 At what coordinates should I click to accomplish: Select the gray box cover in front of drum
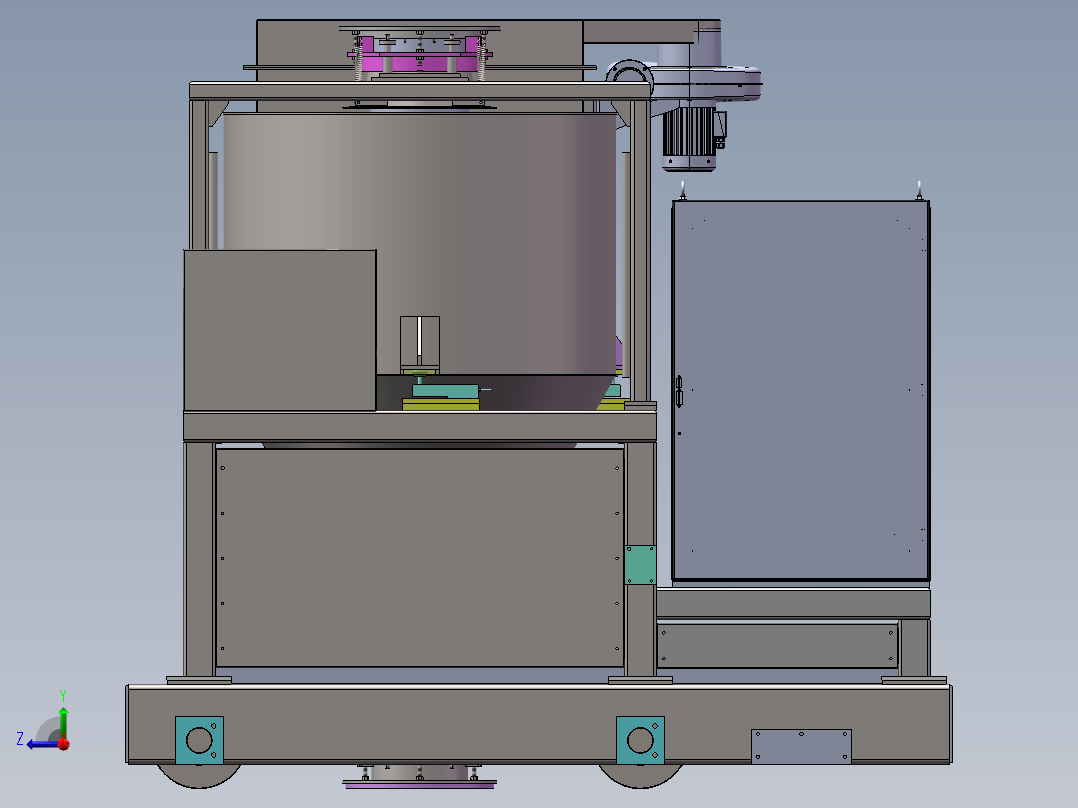280,331
